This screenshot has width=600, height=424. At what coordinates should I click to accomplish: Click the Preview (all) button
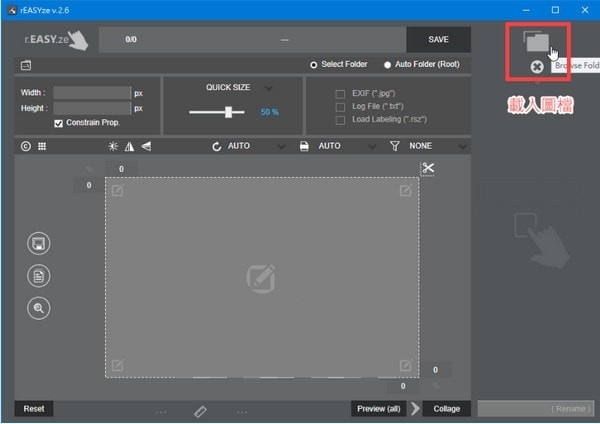coord(378,409)
